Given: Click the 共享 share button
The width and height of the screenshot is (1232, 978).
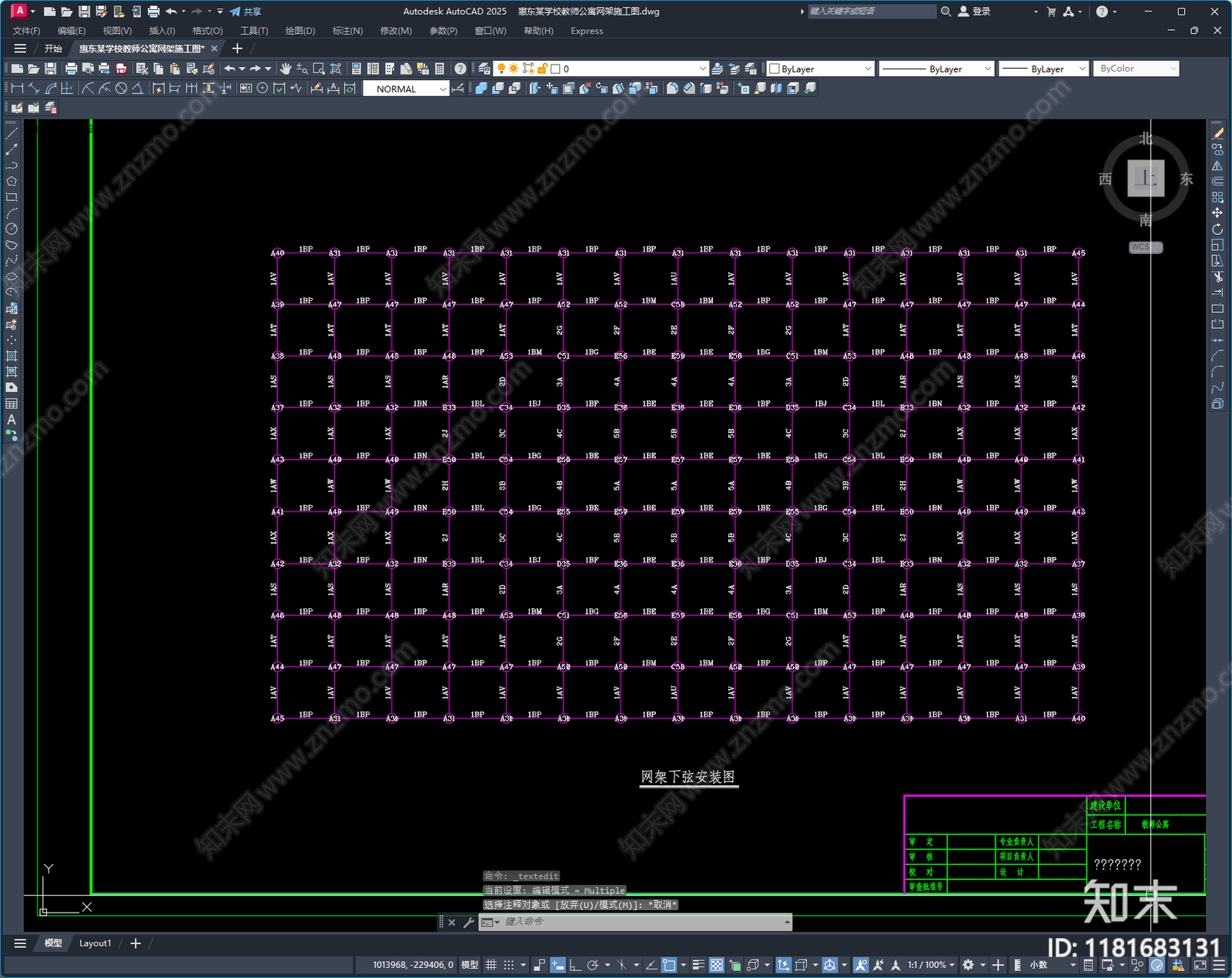Looking at the screenshot, I should pos(246,12).
